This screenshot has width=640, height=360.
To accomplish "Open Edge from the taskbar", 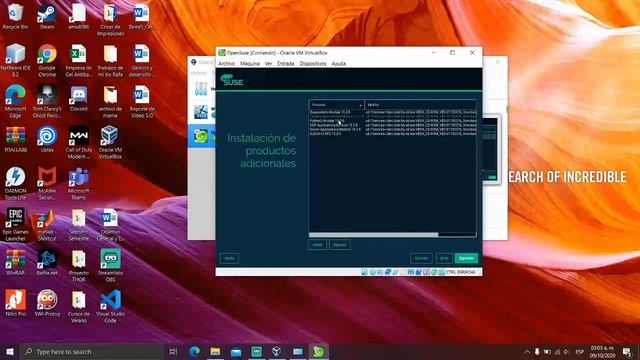I will (195, 351).
